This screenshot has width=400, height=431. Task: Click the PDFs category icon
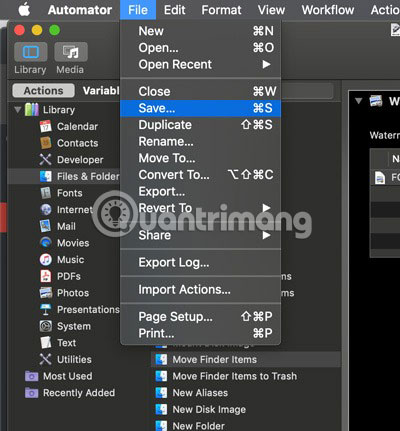[46, 276]
